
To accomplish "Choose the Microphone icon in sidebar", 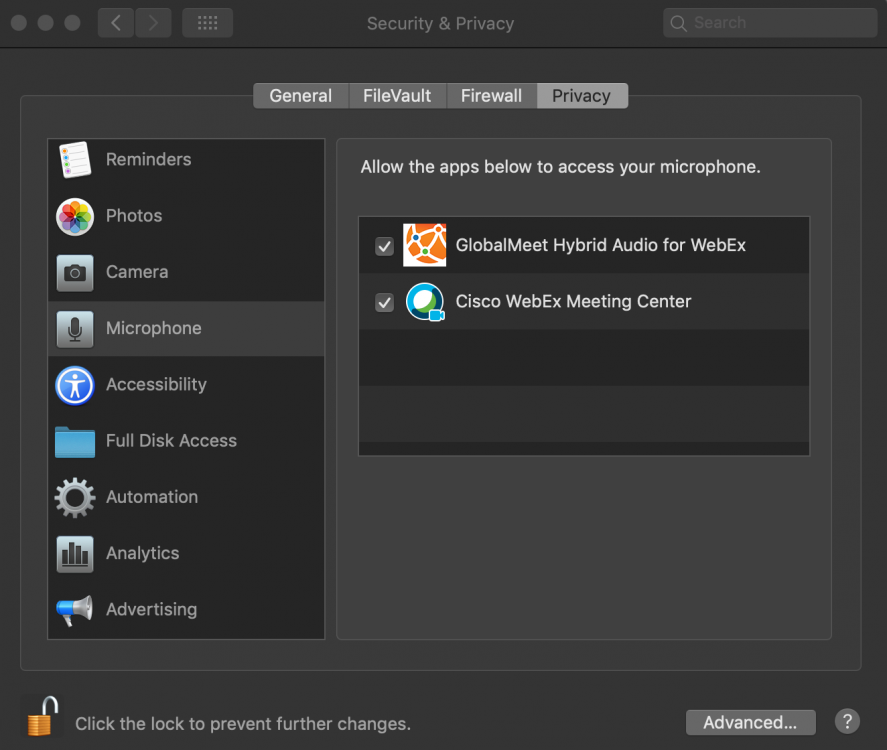I will 75,329.
